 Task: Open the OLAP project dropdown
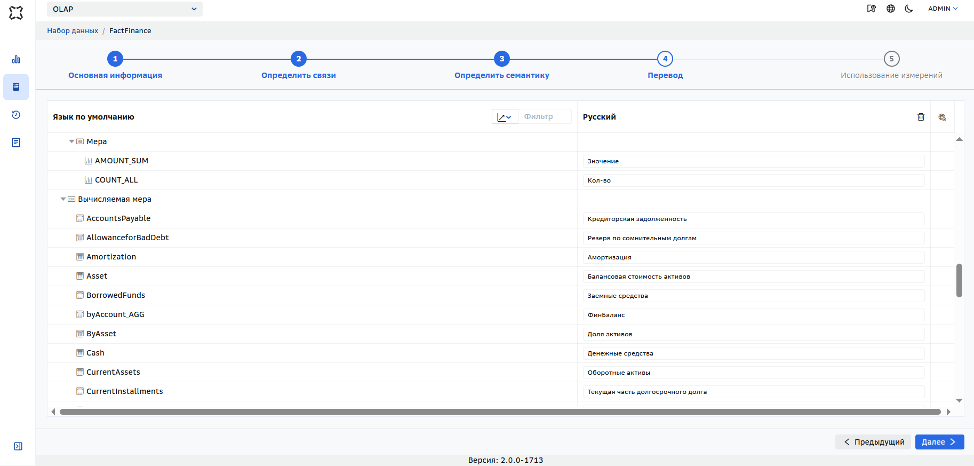pyautogui.click(x=125, y=9)
